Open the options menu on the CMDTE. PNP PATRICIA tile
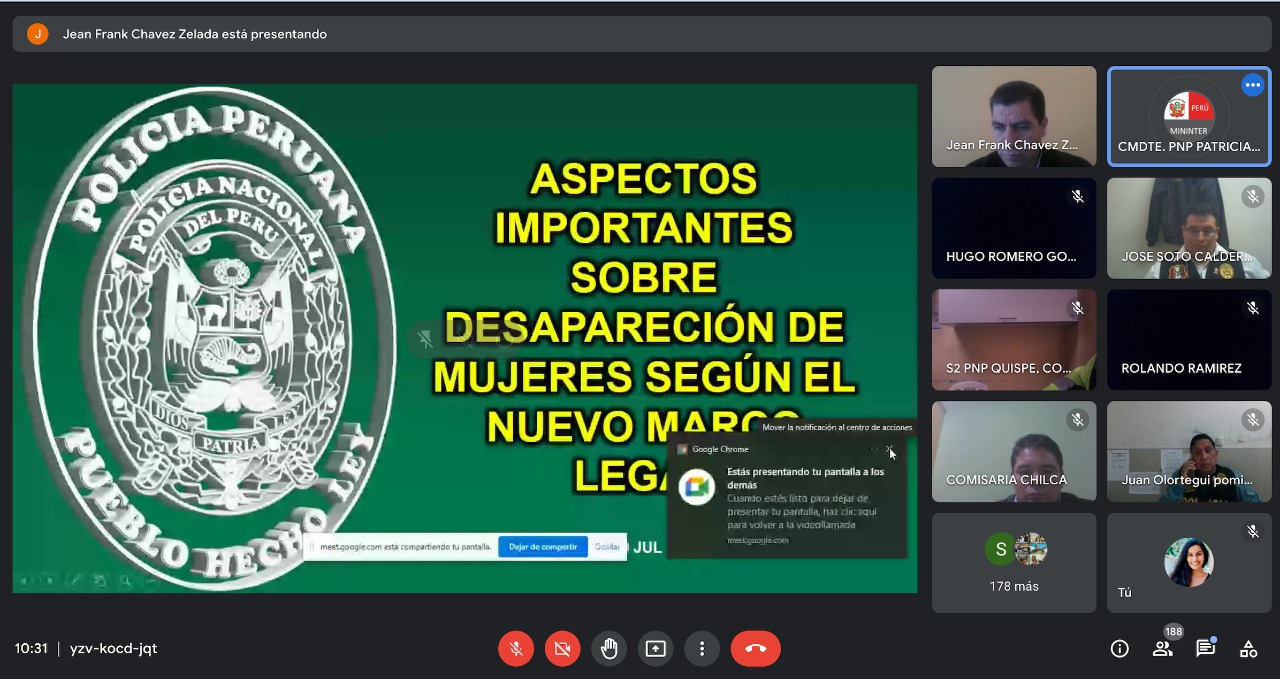This screenshot has height=679, width=1280. (1253, 85)
